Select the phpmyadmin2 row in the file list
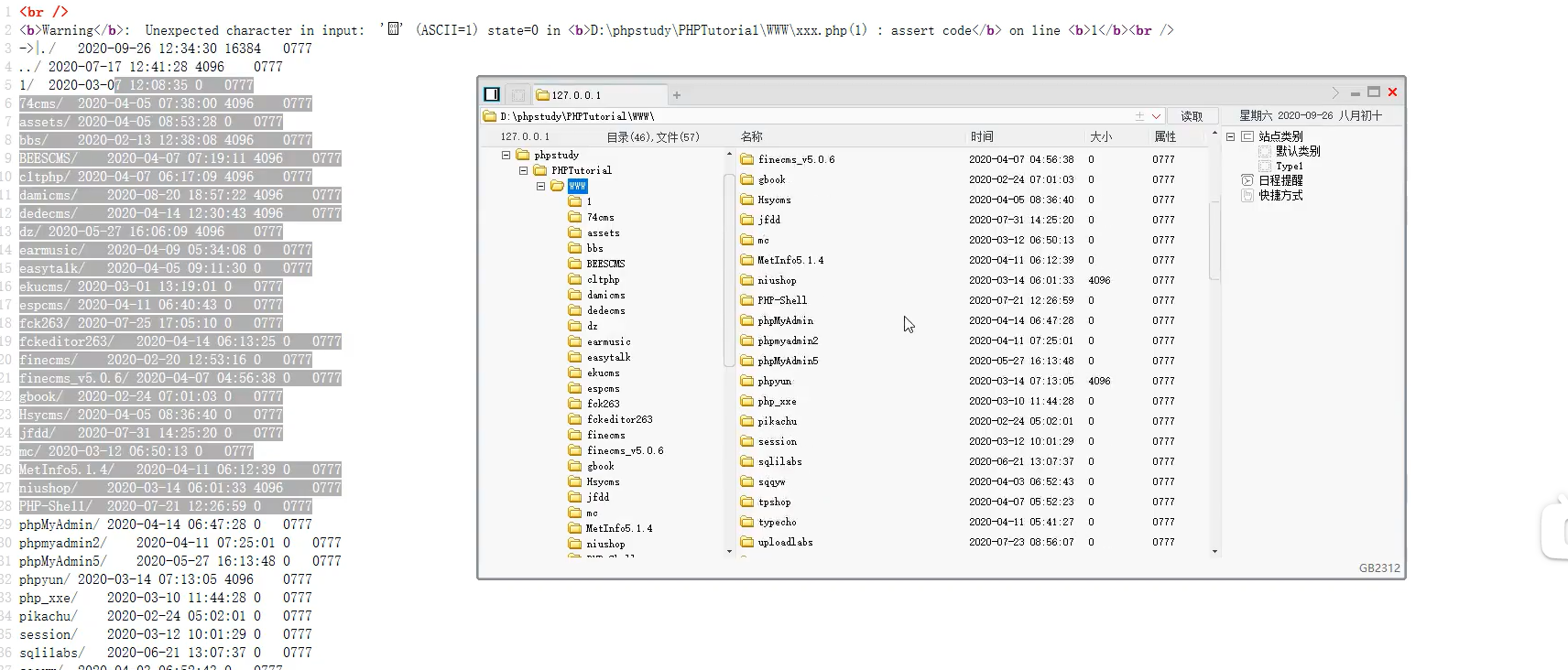This screenshot has width=1568, height=670. pyautogui.click(x=973, y=340)
